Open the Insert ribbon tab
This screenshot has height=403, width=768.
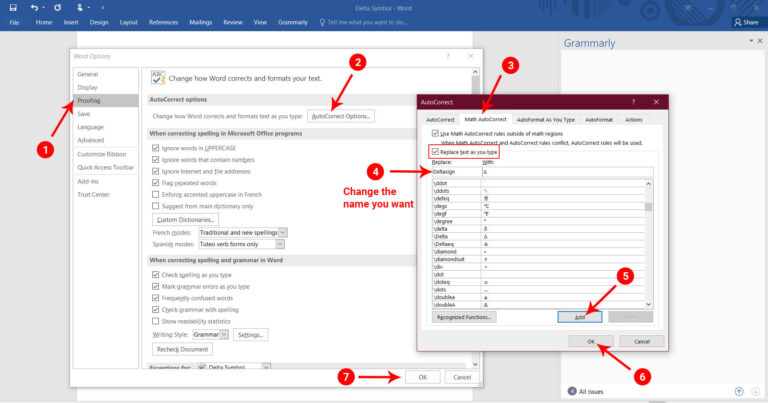click(71, 23)
